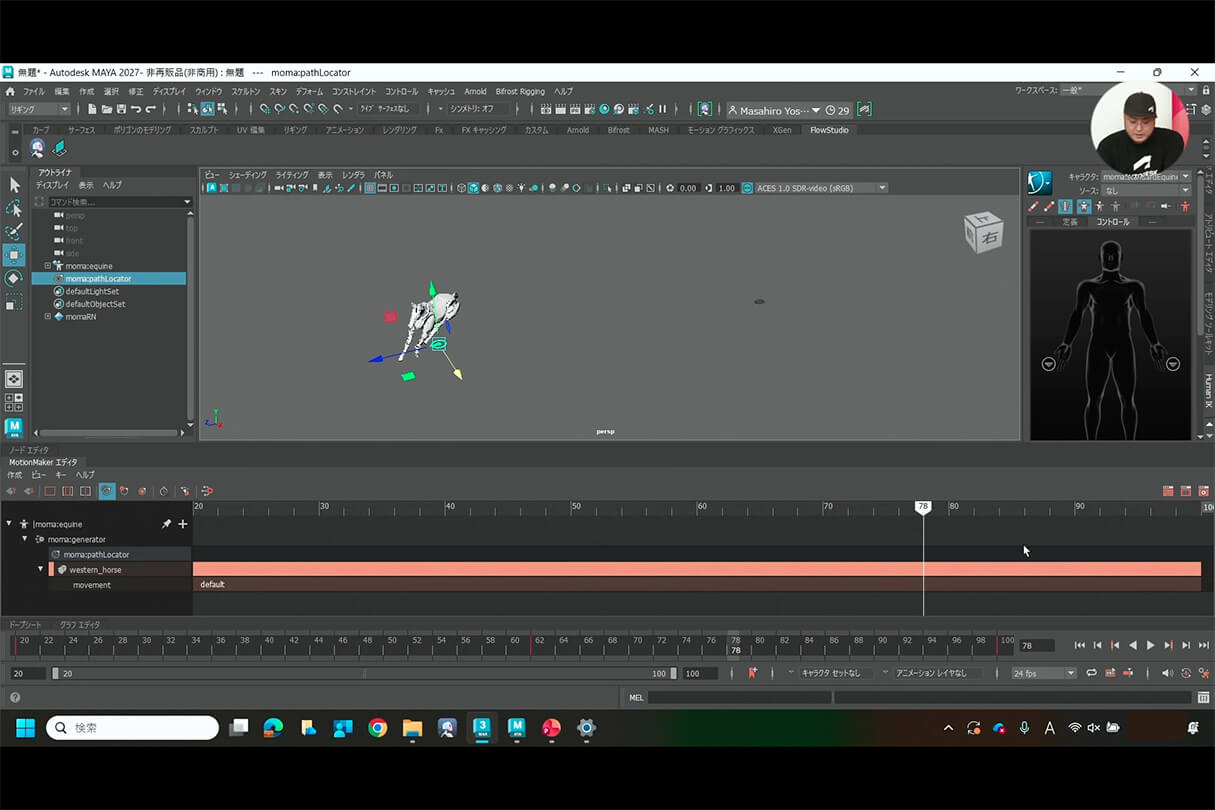
Task: Click the Windows Start button
Action: [25, 727]
